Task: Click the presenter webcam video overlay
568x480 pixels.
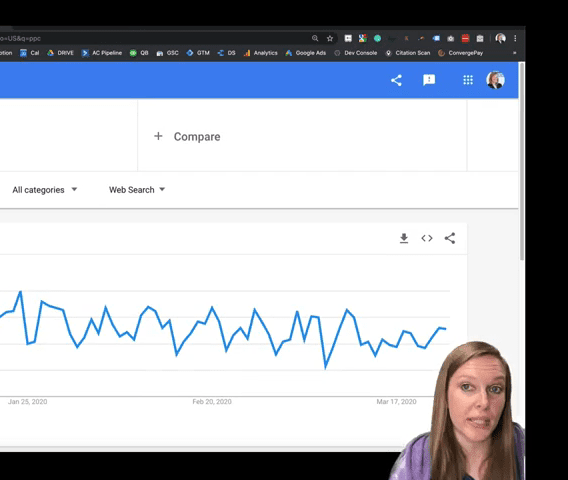Action: 458,411
